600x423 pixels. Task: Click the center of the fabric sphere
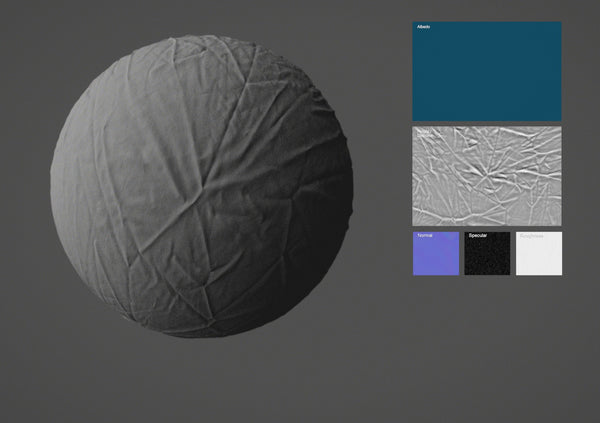[201, 186]
